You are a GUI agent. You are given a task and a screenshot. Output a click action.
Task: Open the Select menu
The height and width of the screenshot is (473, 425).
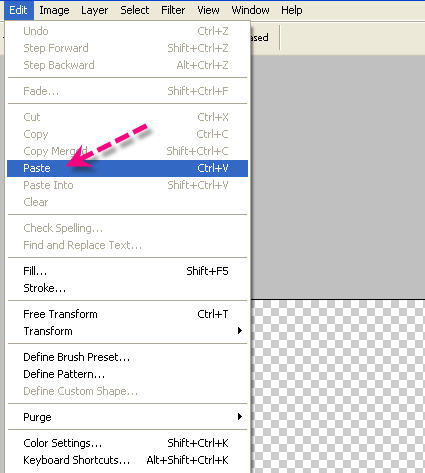pyautogui.click(x=135, y=10)
